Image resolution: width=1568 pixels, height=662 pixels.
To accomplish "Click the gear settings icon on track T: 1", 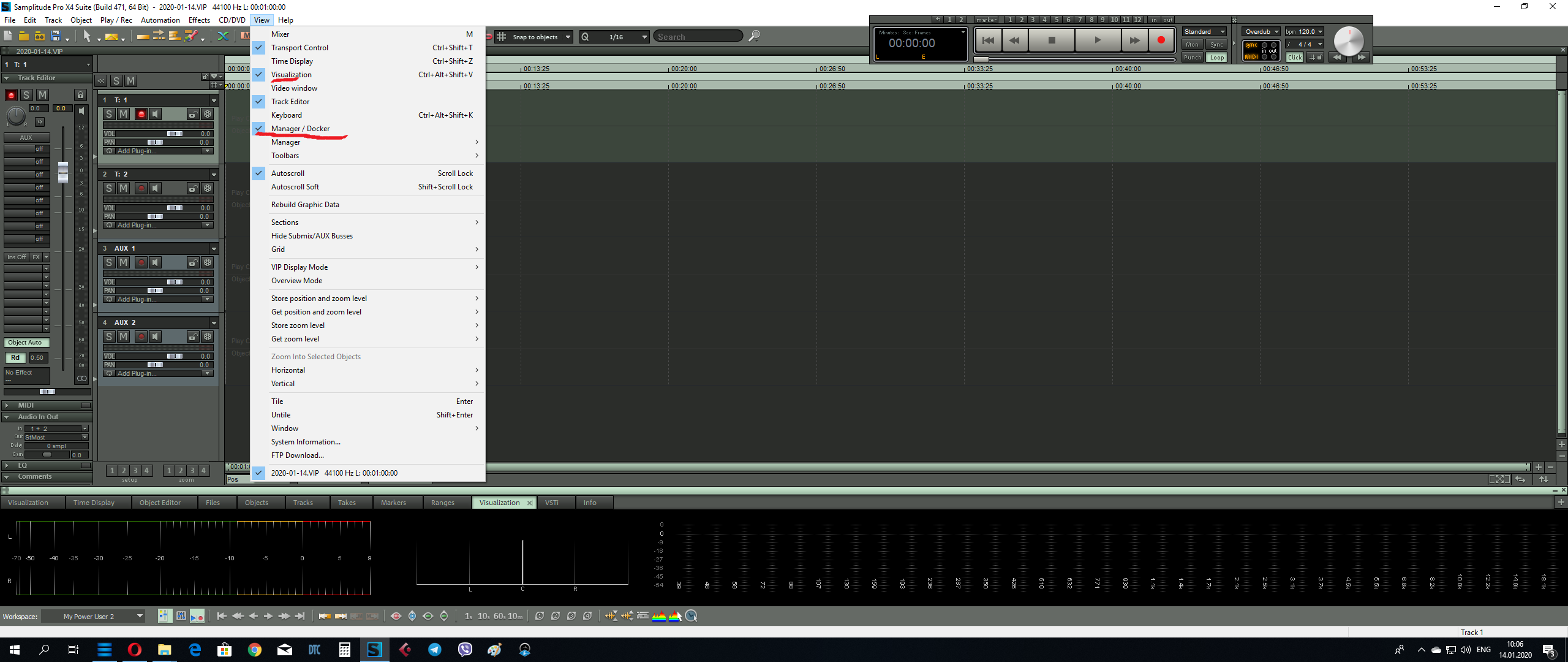I will [x=208, y=114].
